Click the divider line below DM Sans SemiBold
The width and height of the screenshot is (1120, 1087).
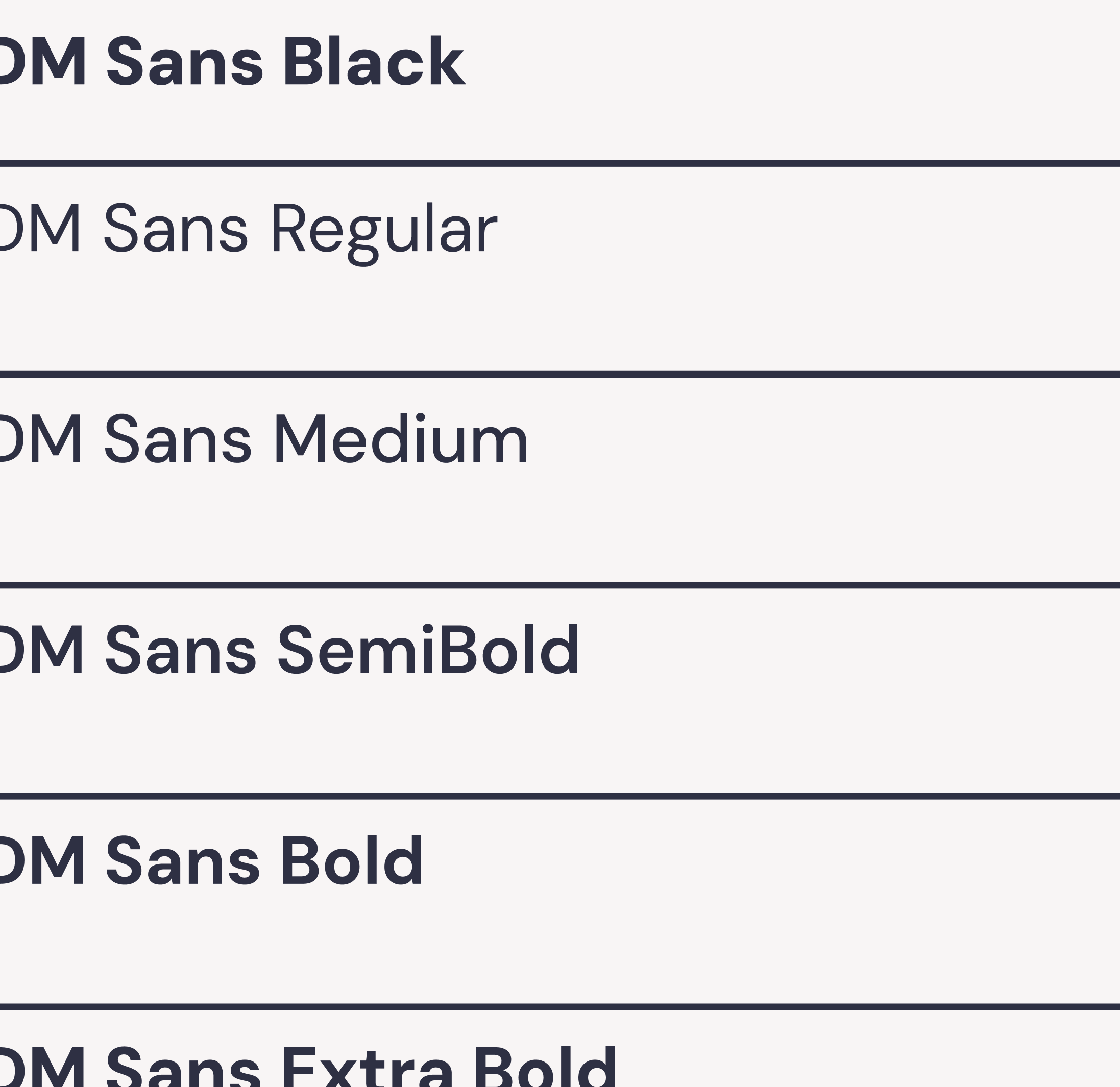tap(560, 796)
